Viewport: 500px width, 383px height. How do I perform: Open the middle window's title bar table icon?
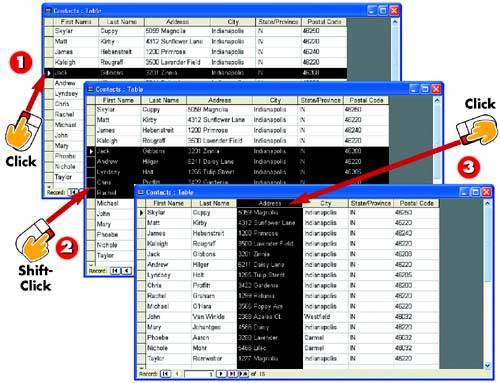pos(90,89)
